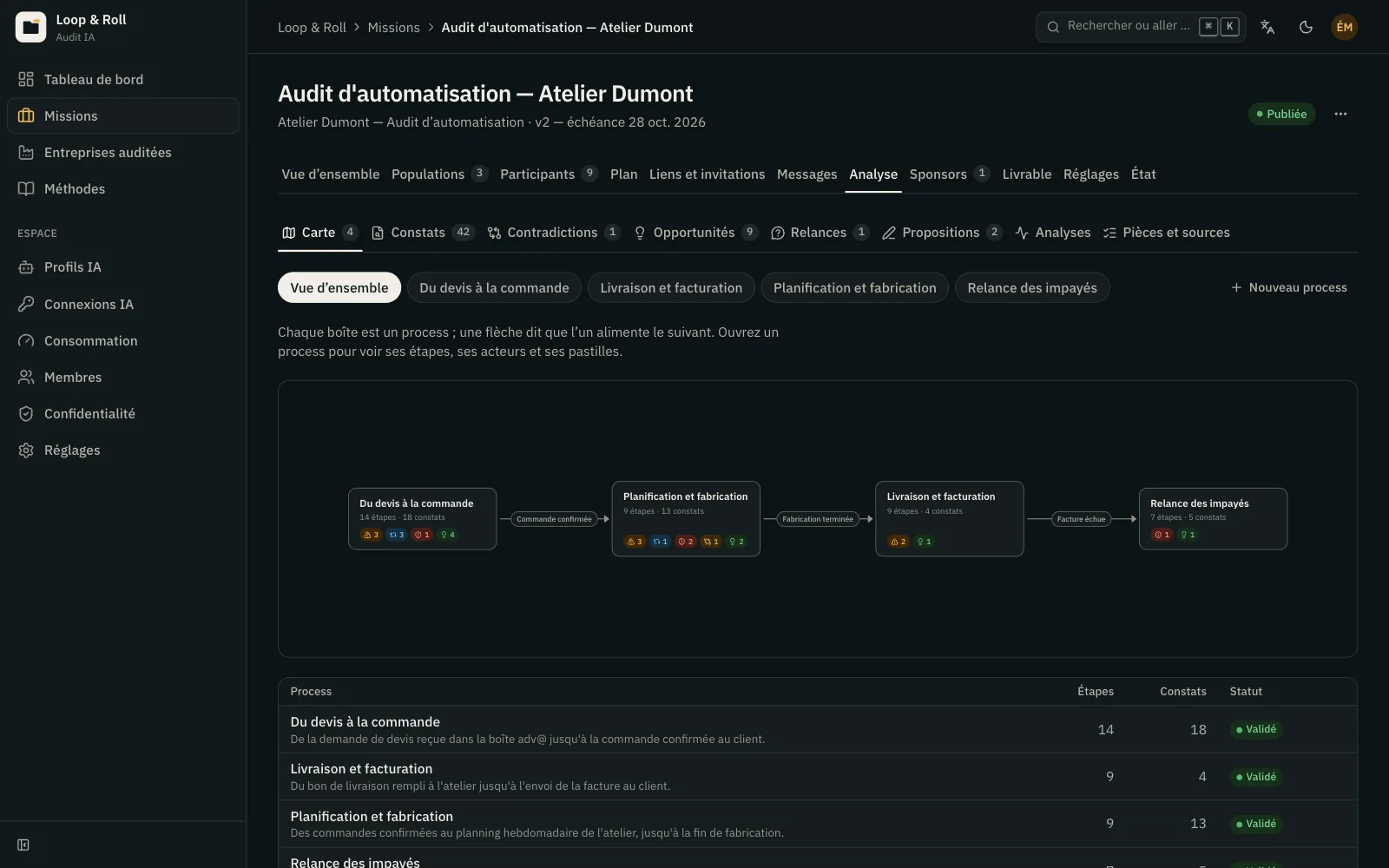Open the ÉM user avatar menu
Screen dimensions: 1389x868
1344,27
